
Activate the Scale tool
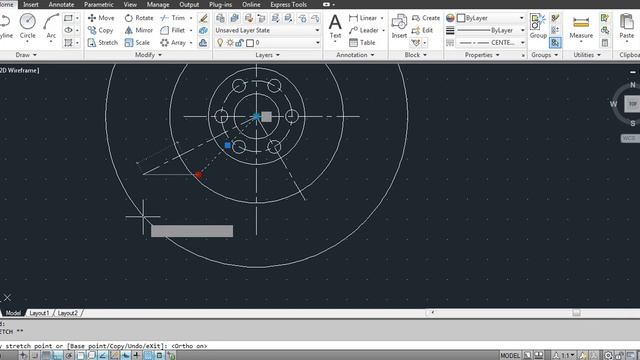(137, 42)
